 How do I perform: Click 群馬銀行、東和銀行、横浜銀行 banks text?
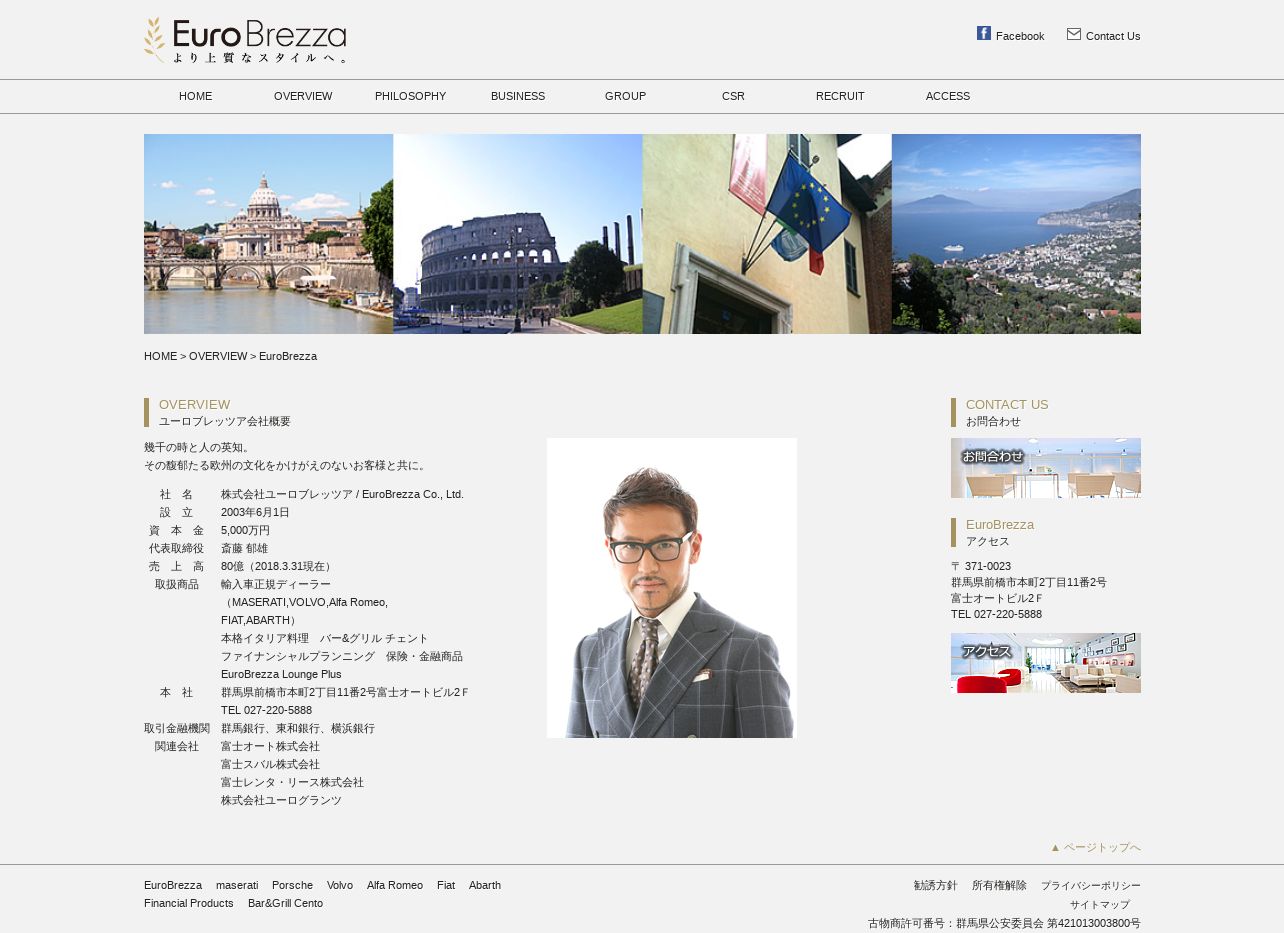(298, 728)
